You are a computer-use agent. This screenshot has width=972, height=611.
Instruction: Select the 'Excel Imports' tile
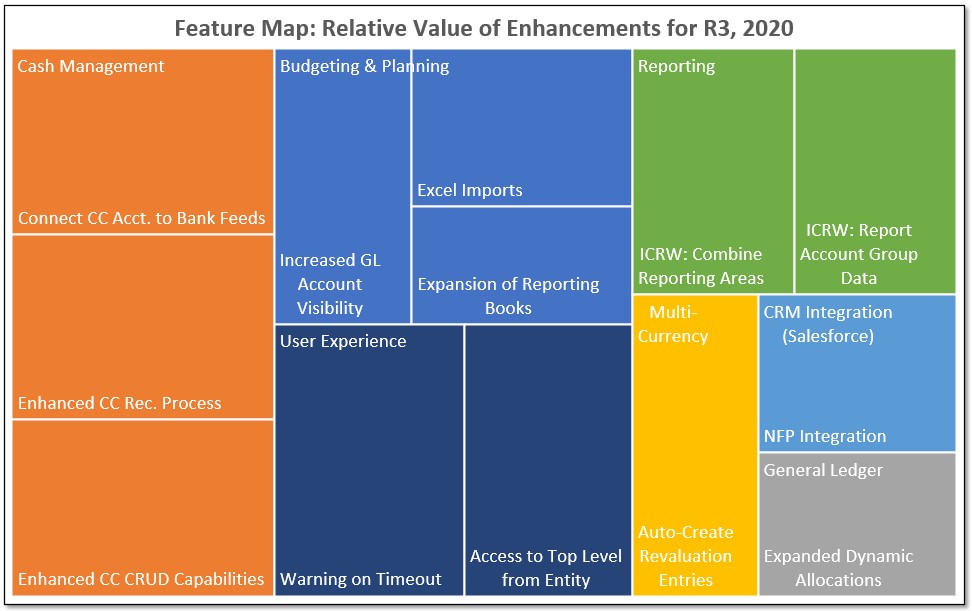520,130
